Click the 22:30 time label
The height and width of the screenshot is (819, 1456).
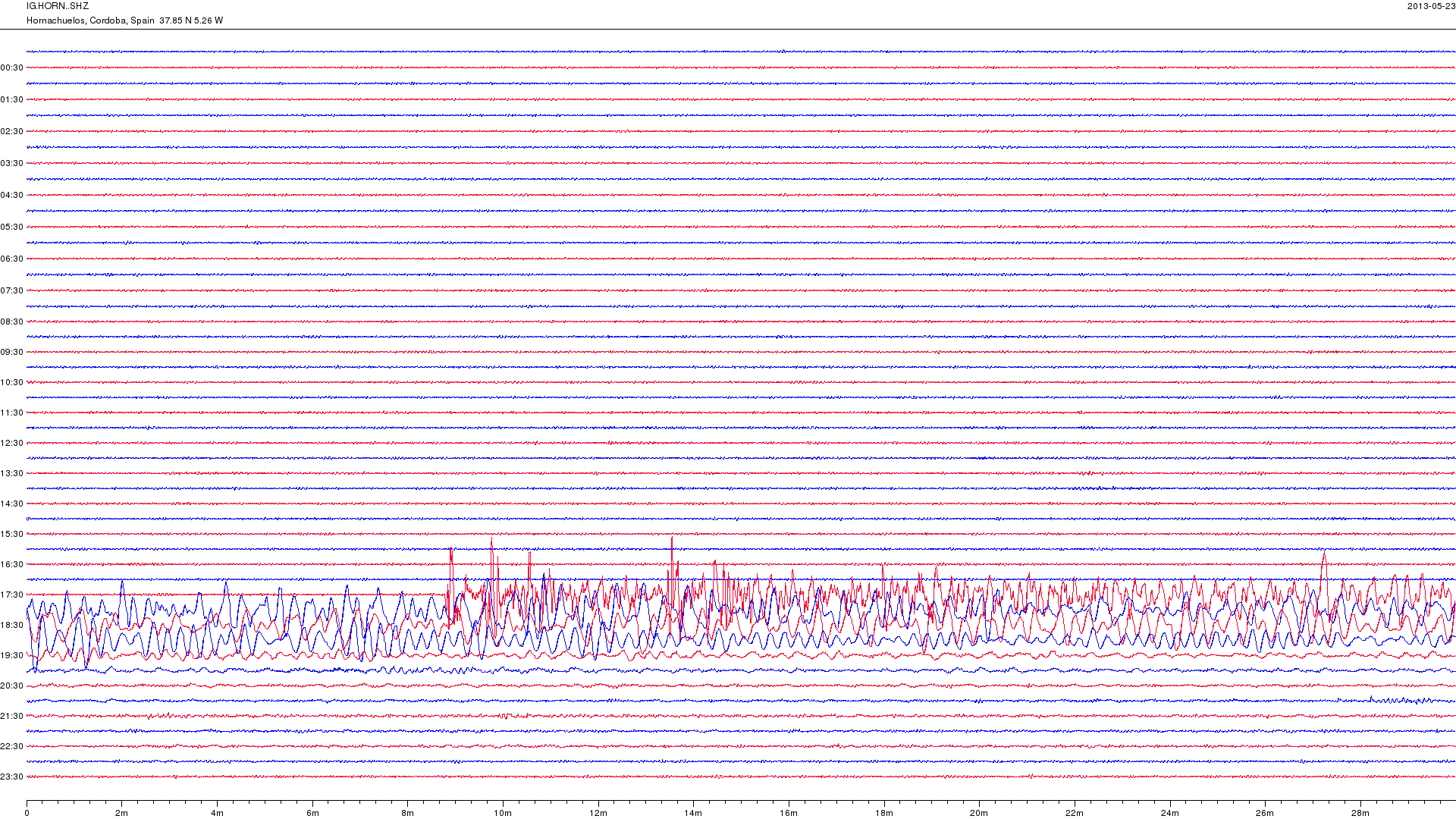pyautogui.click(x=12, y=746)
